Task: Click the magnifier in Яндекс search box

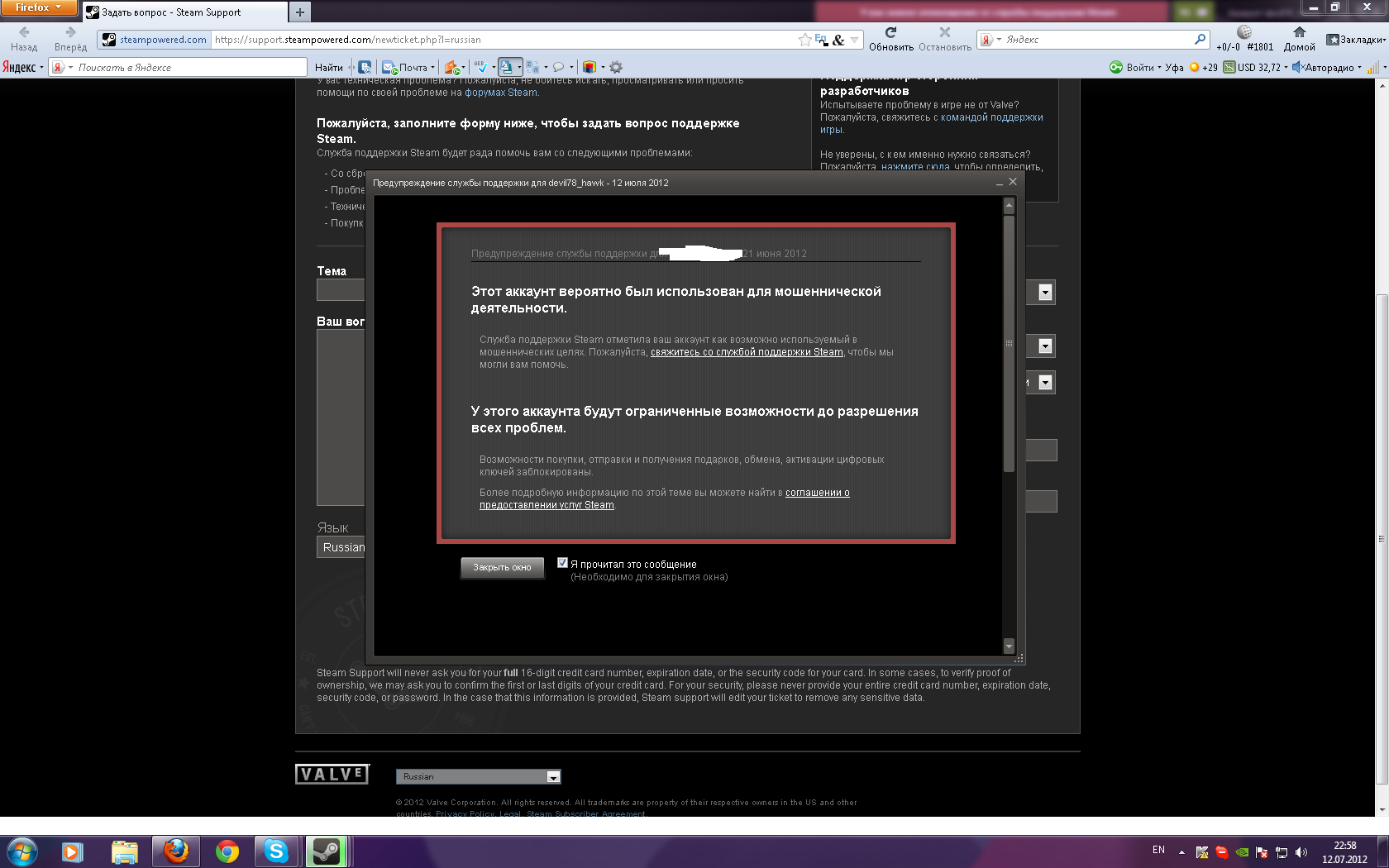Action: (x=1200, y=39)
